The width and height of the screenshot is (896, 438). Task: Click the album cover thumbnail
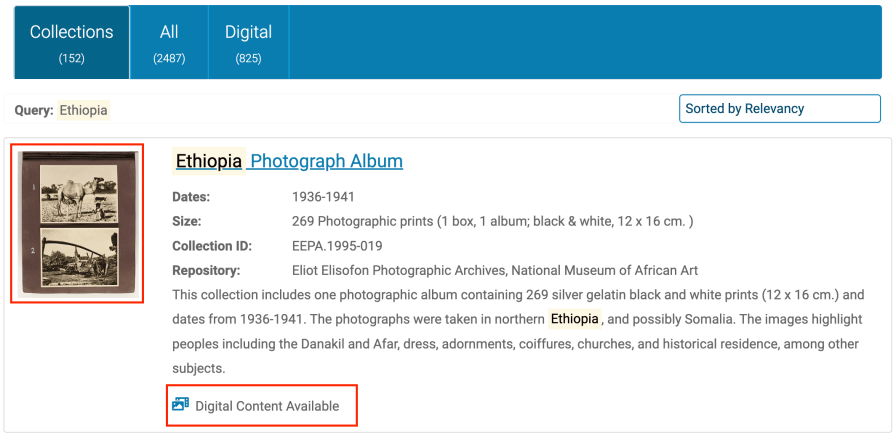[x=77, y=223]
